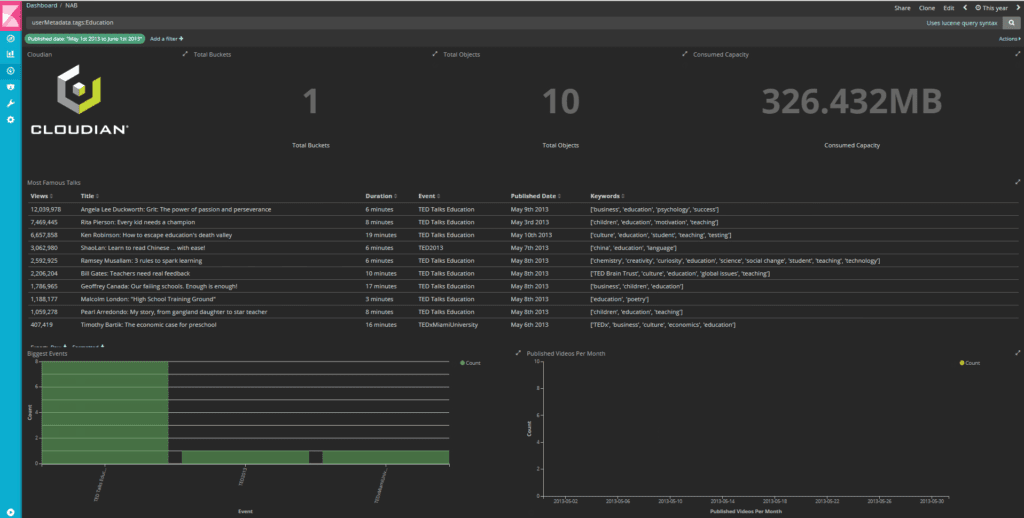Click the Rita Pierson talk title
The height and width of the screenshot is (518, 1024).
coord(137,222)
